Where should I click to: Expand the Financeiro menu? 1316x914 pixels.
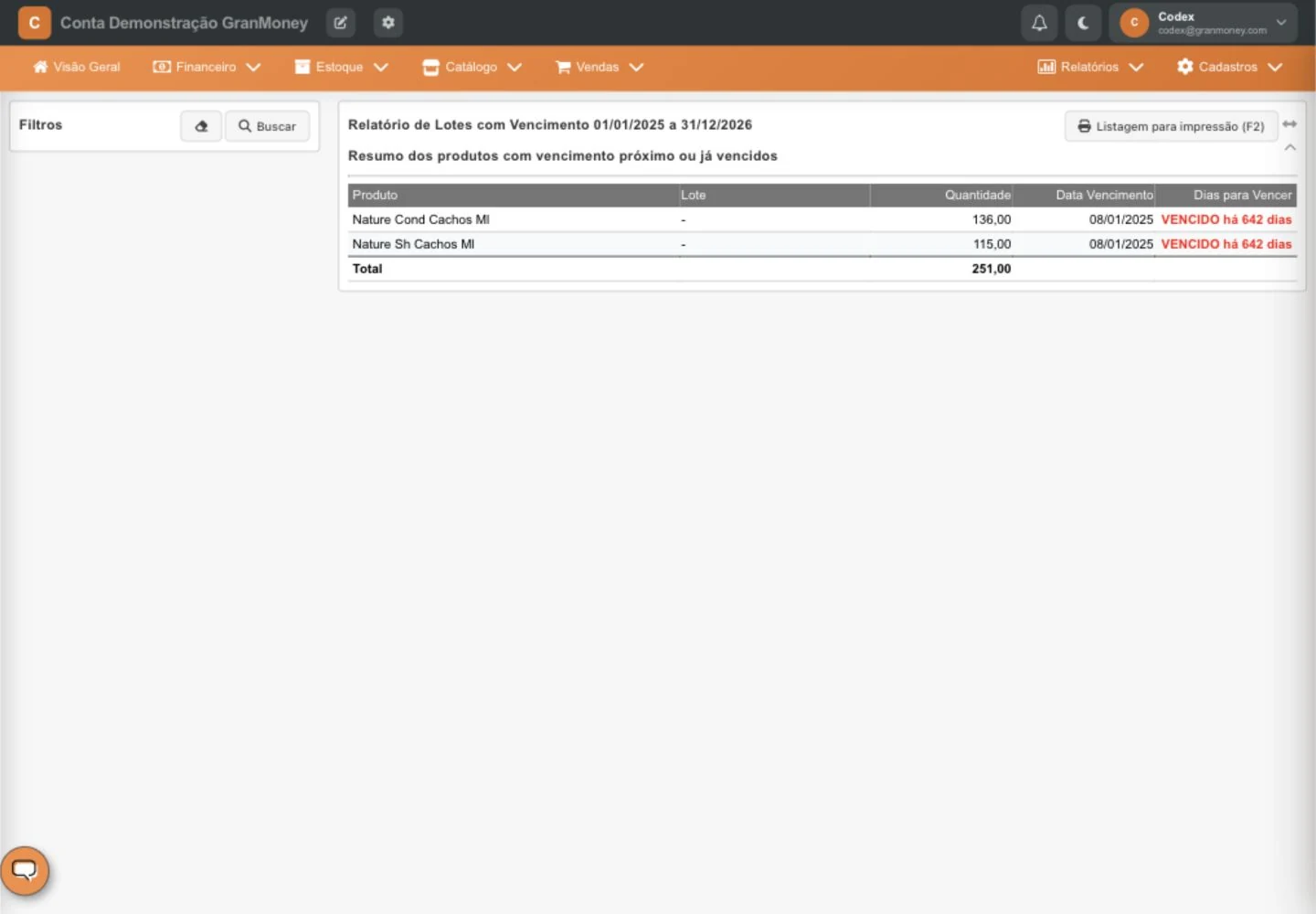coord(207,67)
